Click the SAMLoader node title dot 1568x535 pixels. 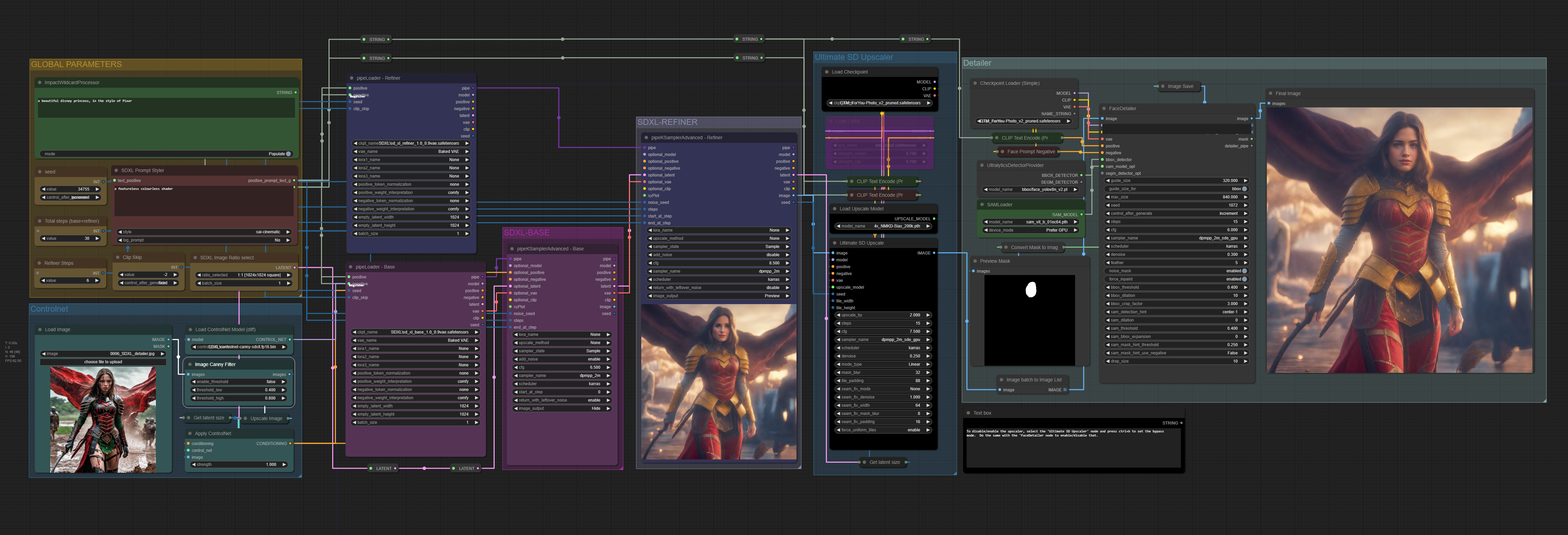tap(982, 205)
